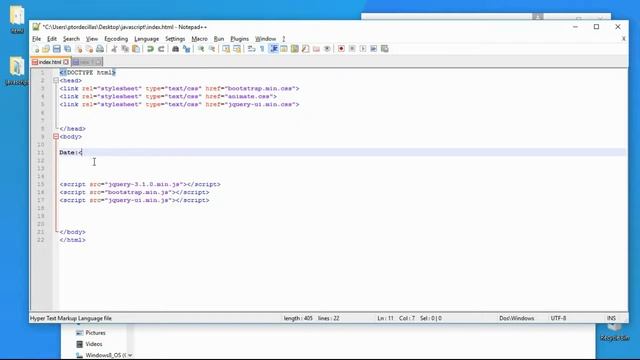Open the File menu
Image resolution: width=640 pixels, height=360 pixels.
coord(37,39)
